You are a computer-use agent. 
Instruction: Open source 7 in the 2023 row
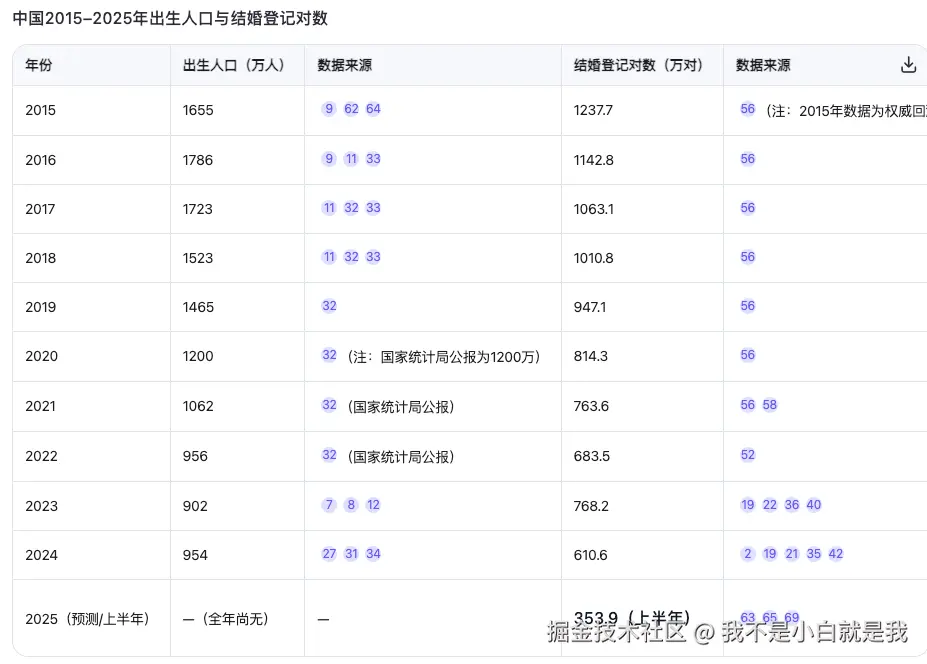(x=329, y=505)
